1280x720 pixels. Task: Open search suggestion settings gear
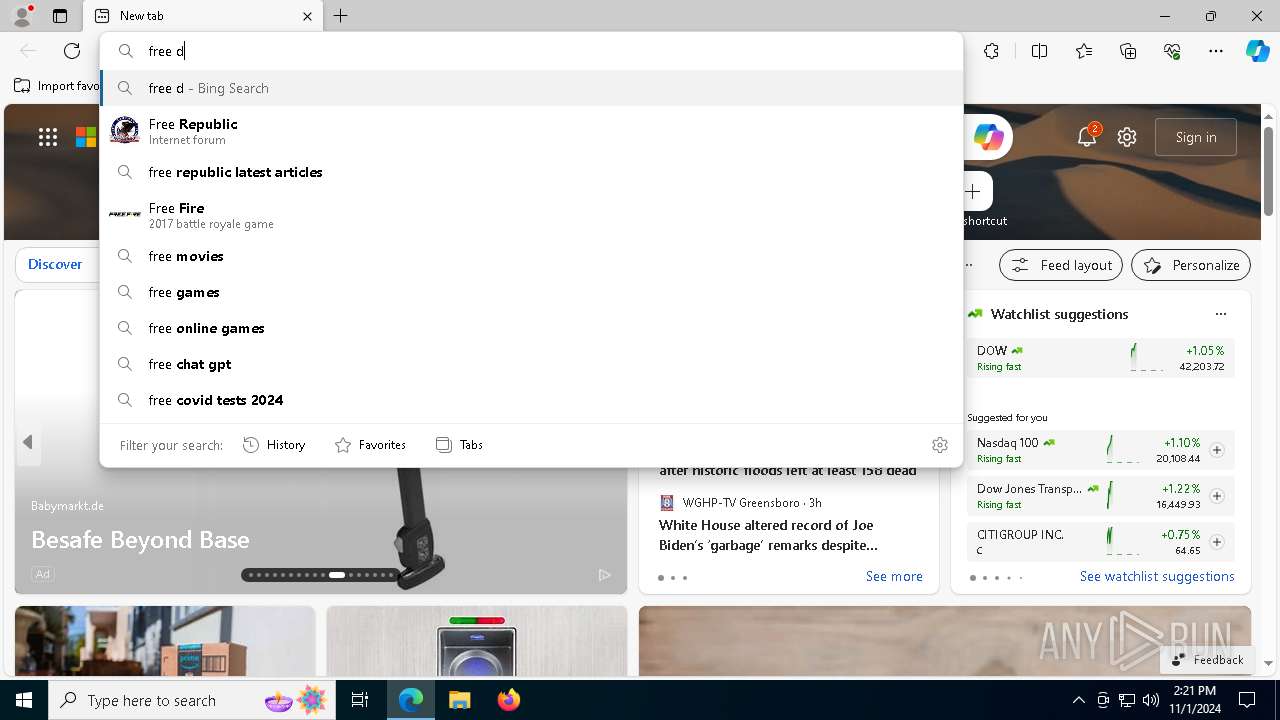pyautogui.click(x=940, y=445)
